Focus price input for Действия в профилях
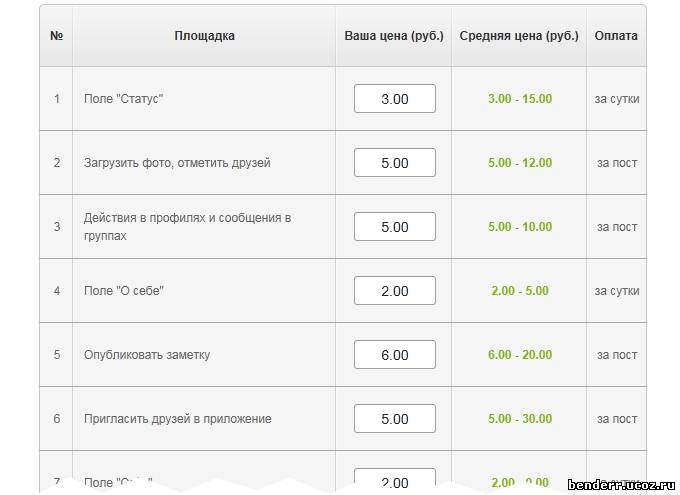 click(x=395, y=227)
